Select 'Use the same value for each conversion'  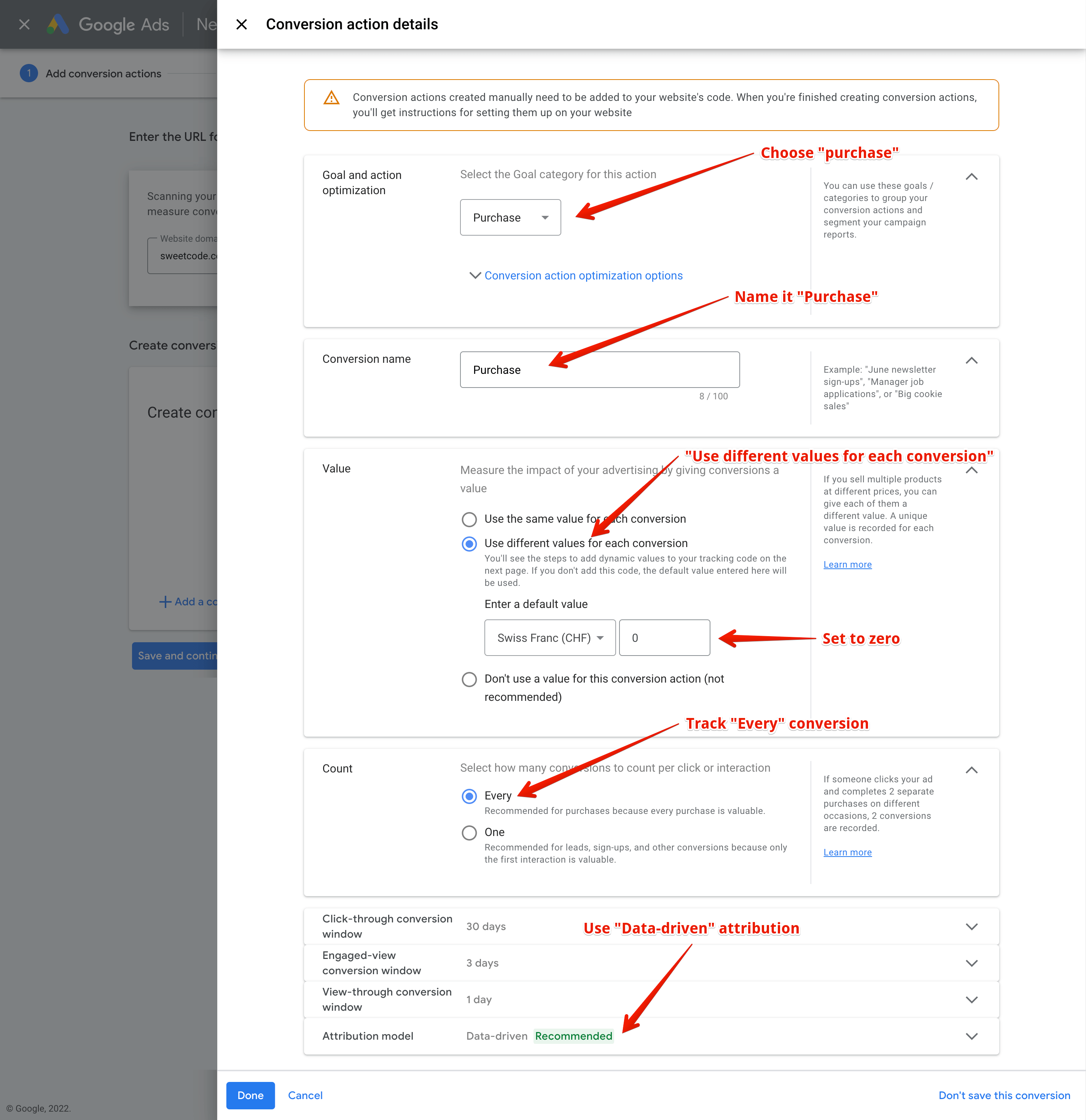[x=470, y=519]
